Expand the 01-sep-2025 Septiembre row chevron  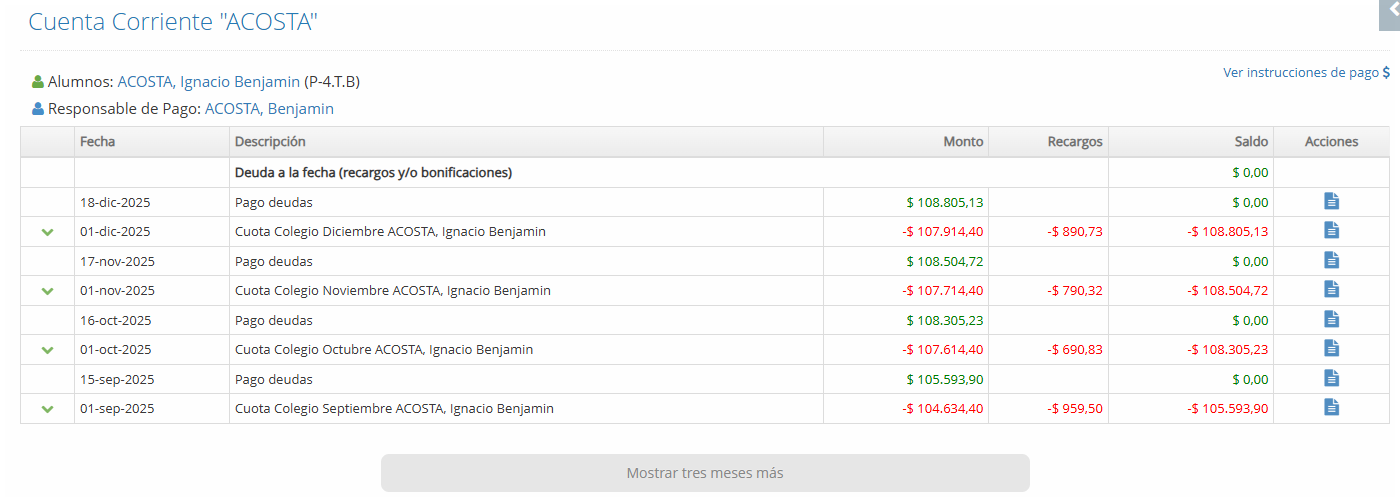[47, 409]
